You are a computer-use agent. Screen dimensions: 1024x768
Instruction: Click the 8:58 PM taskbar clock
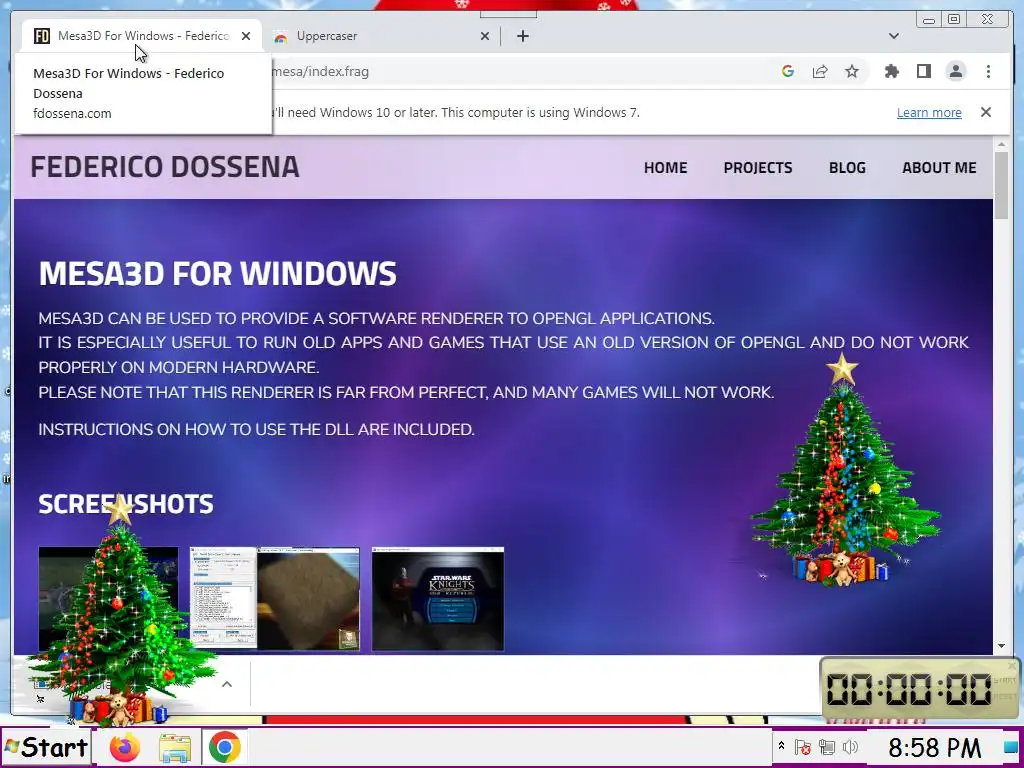[934, 747]
